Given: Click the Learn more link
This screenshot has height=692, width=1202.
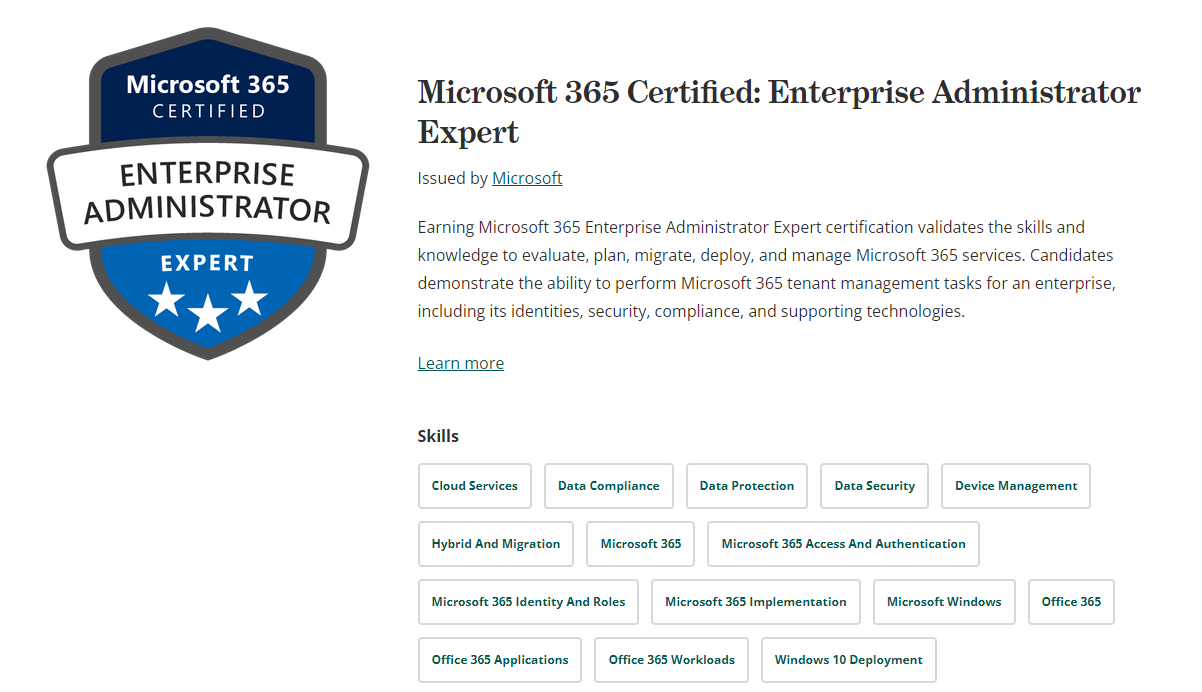Looking at the screenshot, I should click(460, 362).
